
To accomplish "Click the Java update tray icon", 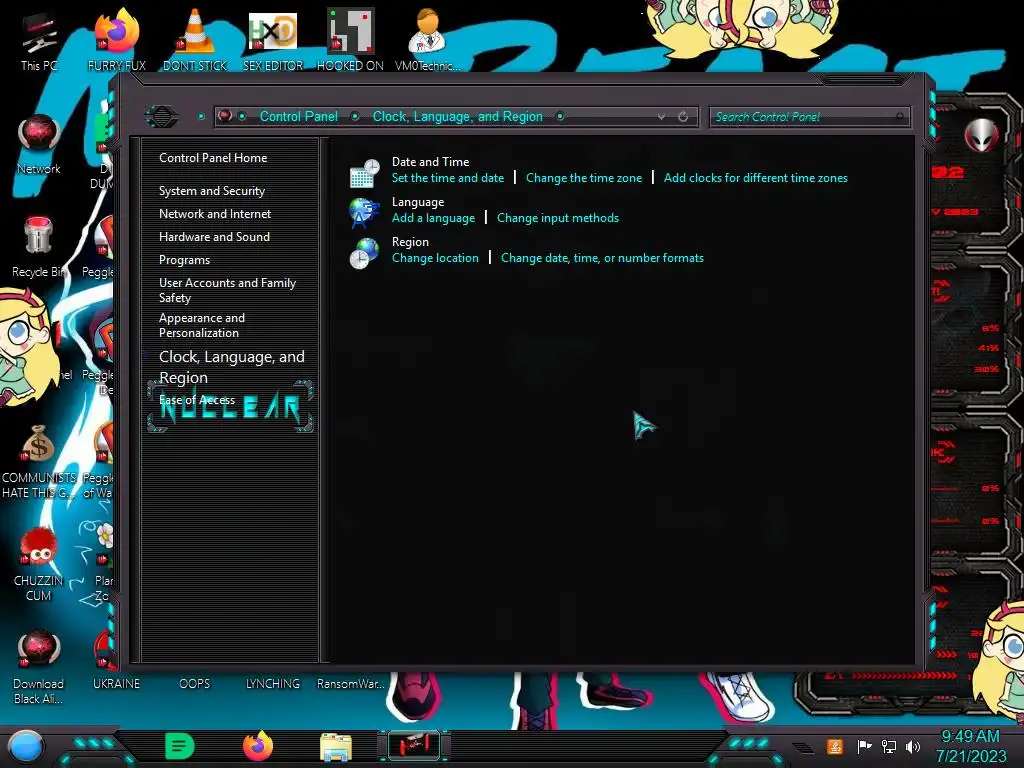I will (835, 746).
